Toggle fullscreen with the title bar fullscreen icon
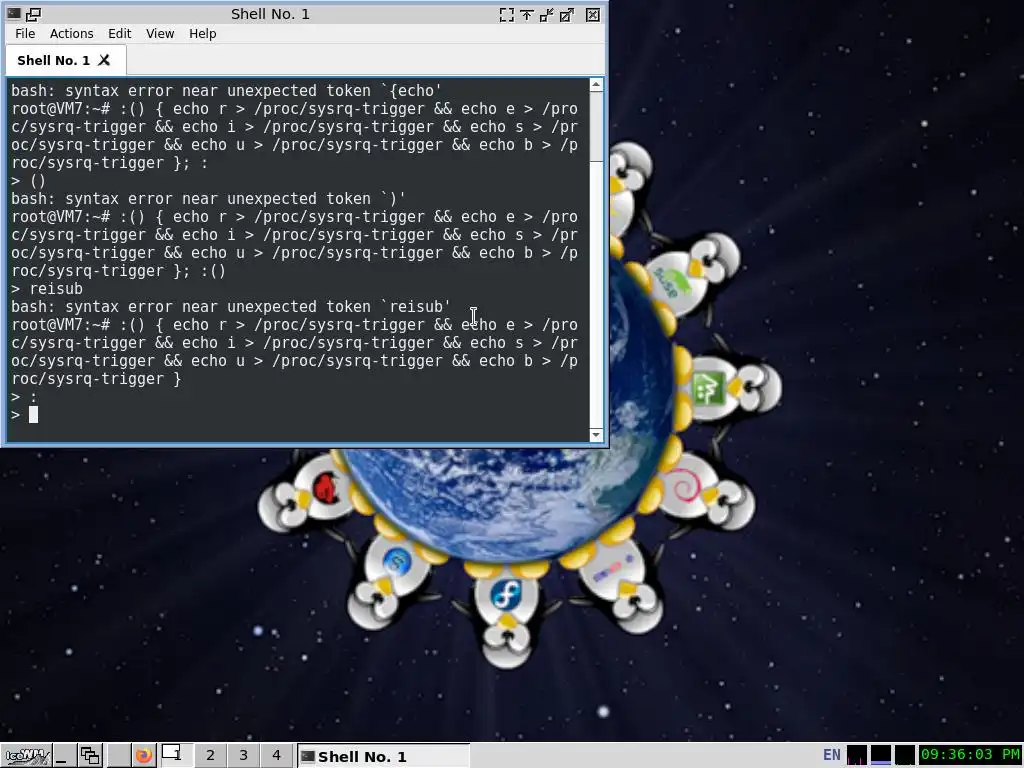Viewport: 1024px width, 768px height. point(506,14)
